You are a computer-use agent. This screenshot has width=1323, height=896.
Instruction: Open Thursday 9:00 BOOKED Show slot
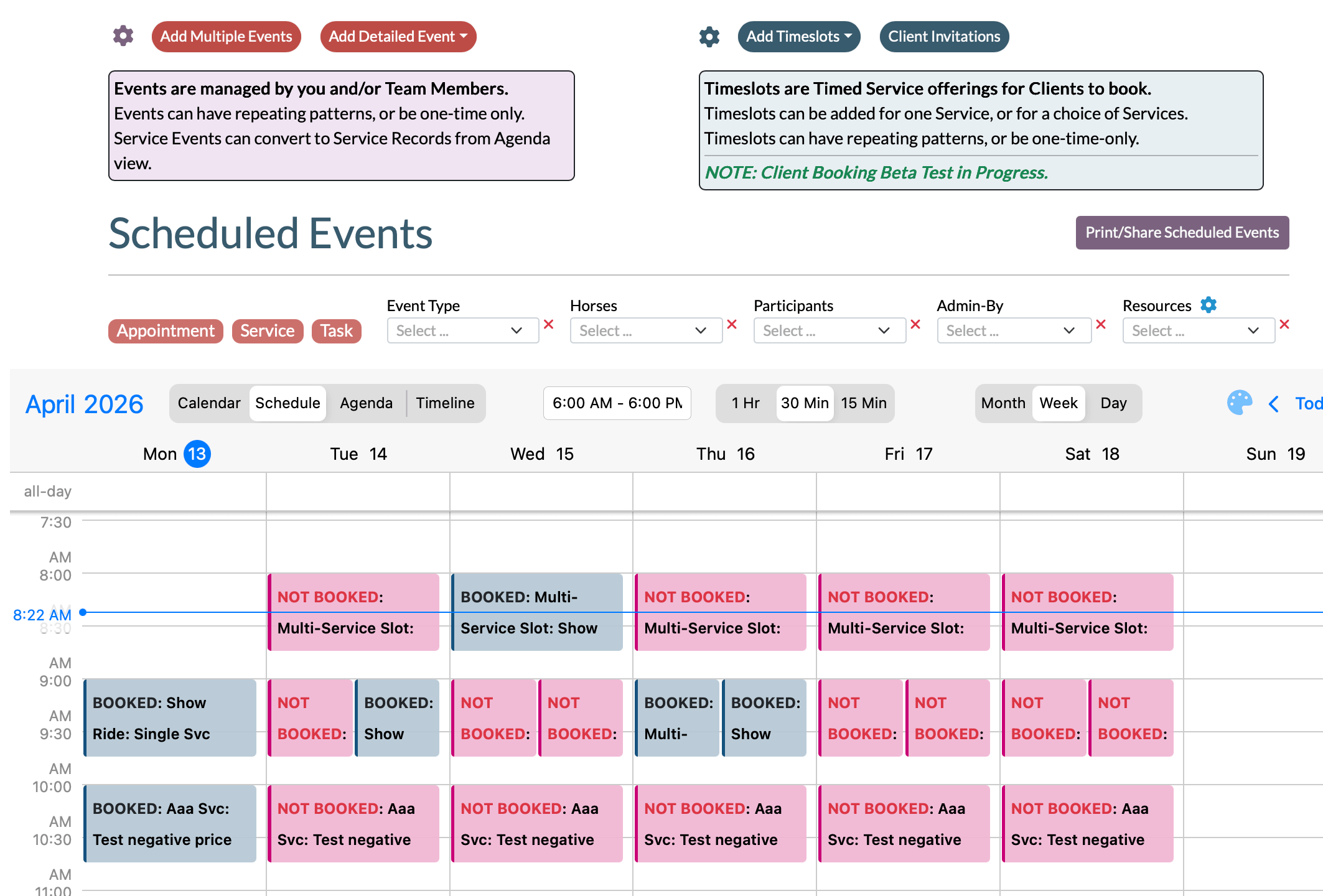[764, 718]
